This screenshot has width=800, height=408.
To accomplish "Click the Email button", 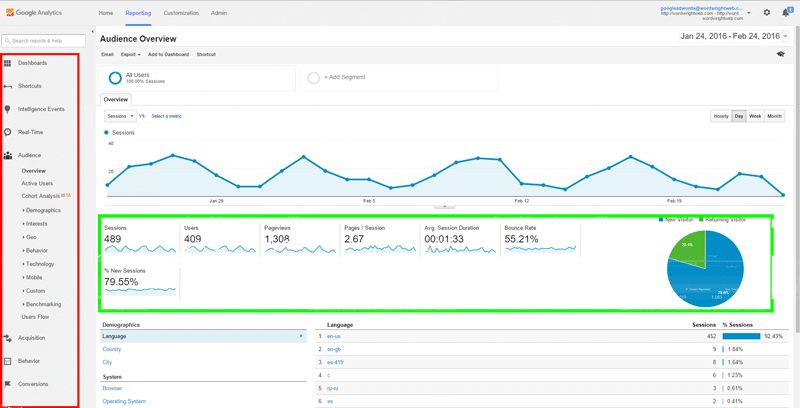I will click(107, 55).
